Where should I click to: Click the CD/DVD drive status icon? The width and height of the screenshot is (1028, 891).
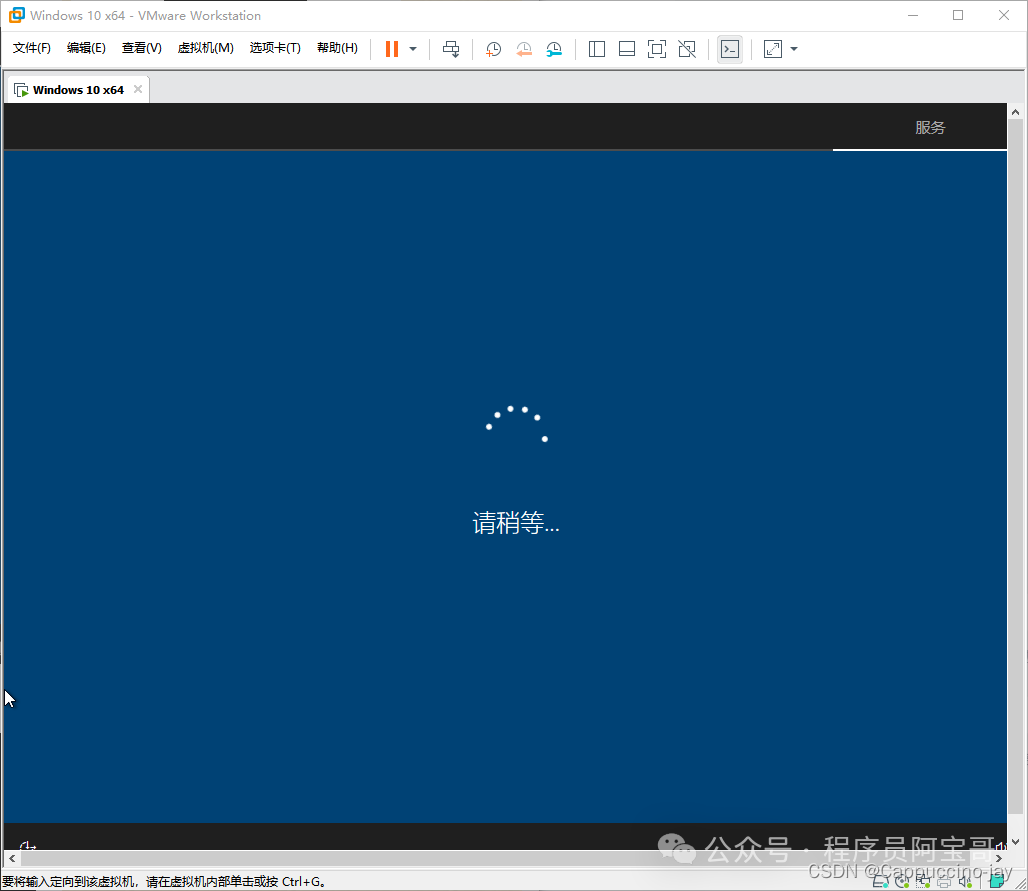(x=902, y=882)
